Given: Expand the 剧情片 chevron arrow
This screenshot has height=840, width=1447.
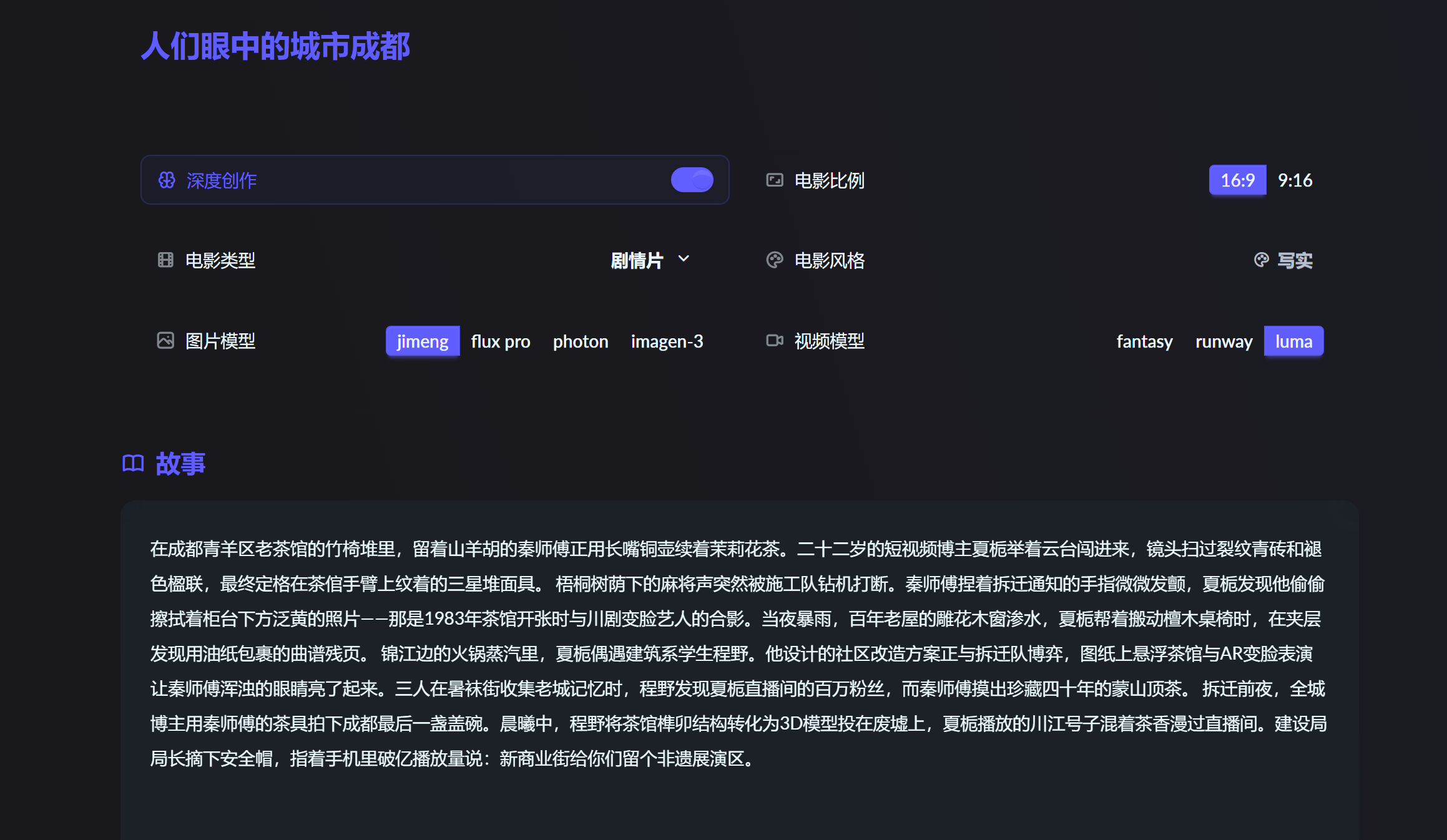Looking at the screenshot, I should [x=684, y=259].
